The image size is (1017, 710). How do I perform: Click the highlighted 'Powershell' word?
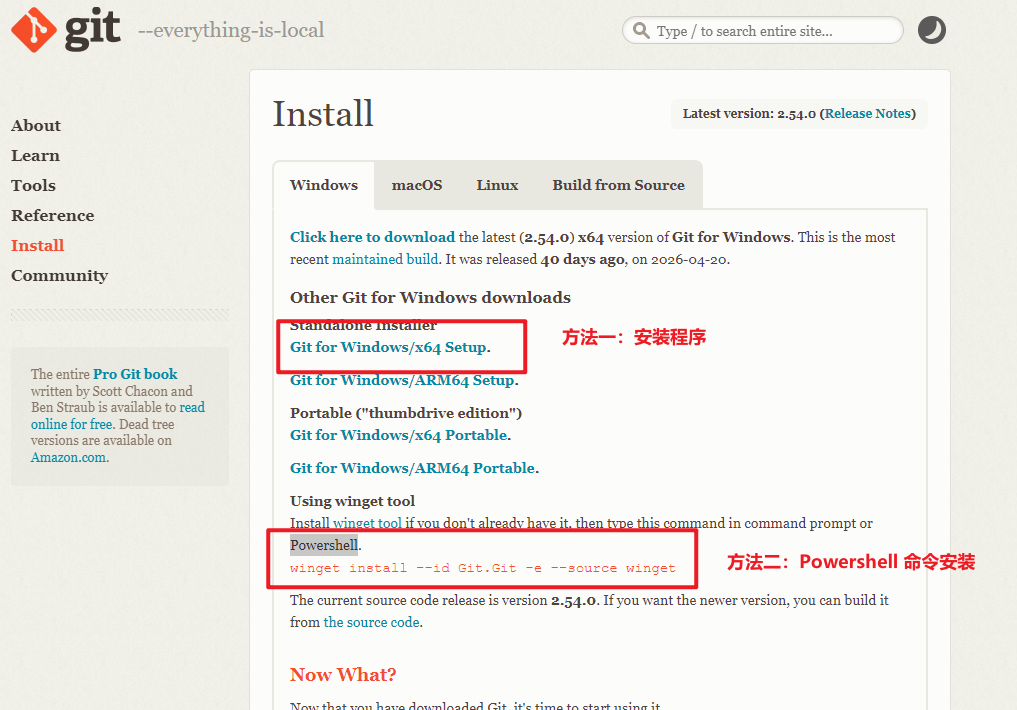pyautogui.click(x=324, y=545)
